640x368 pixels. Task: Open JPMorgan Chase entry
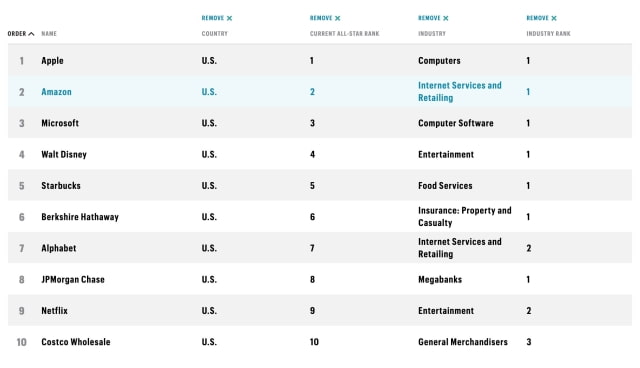(x=73, y=279)
